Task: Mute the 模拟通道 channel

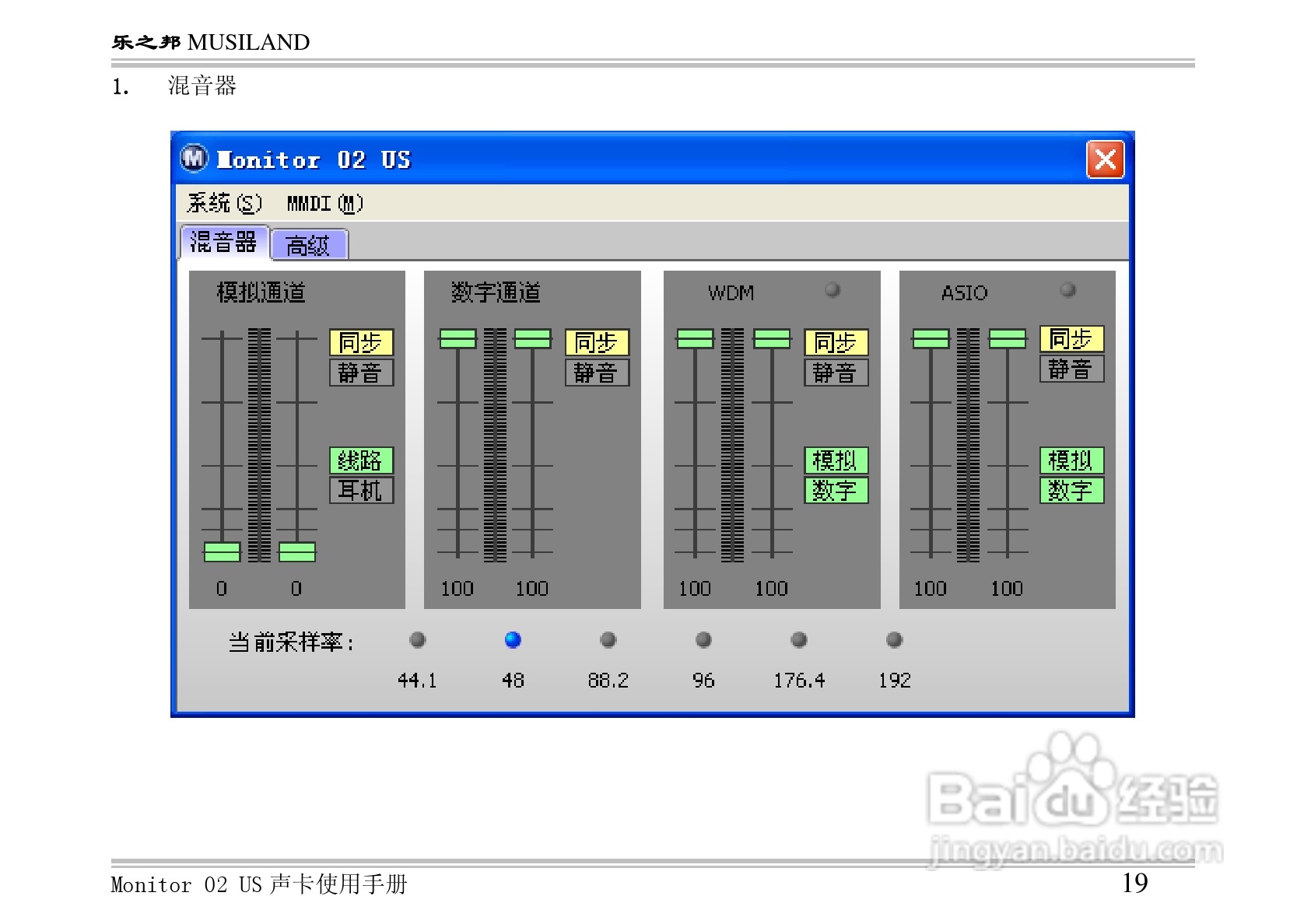Action: tap(361, 373)
